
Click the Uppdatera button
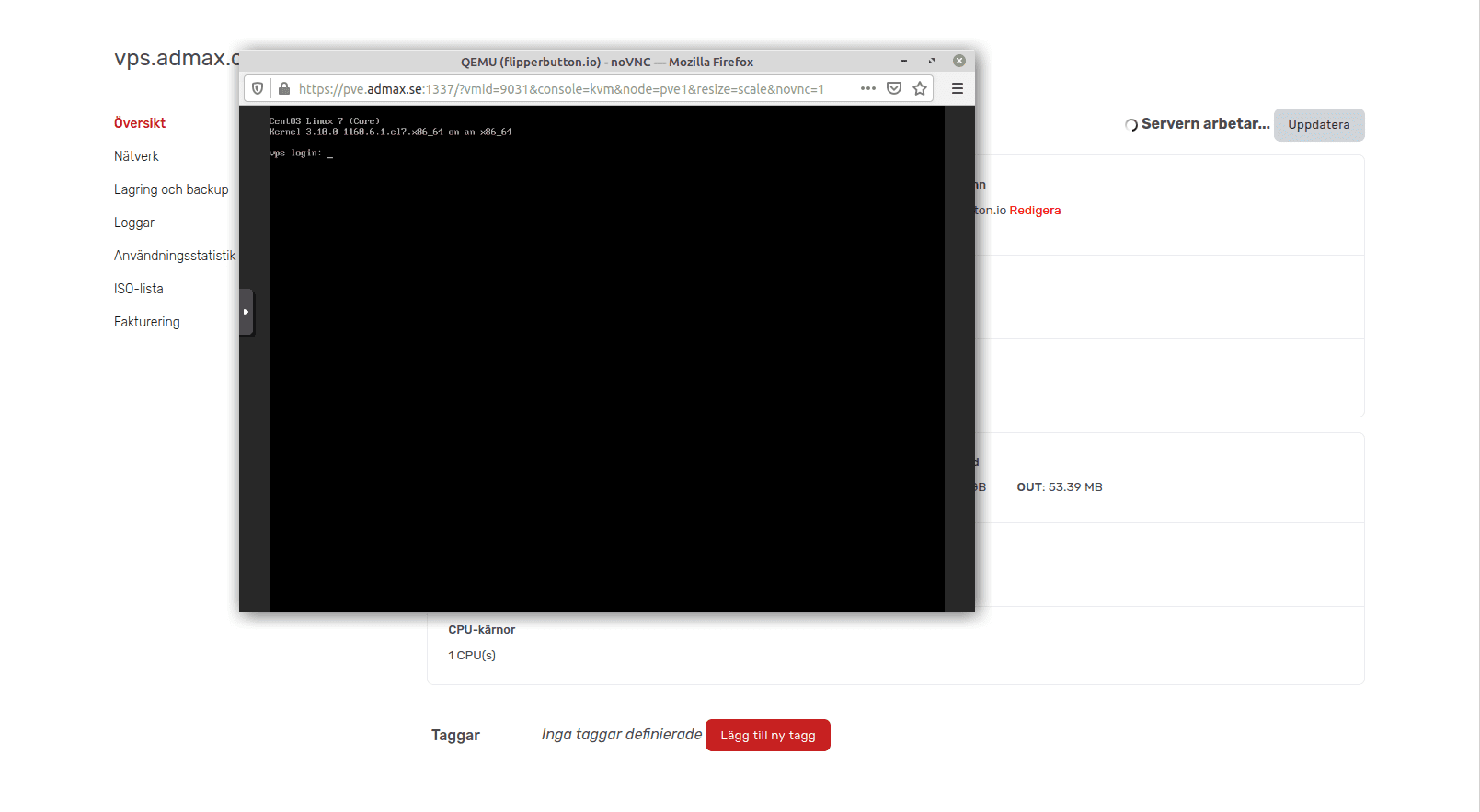click(x=1319, y=125)
